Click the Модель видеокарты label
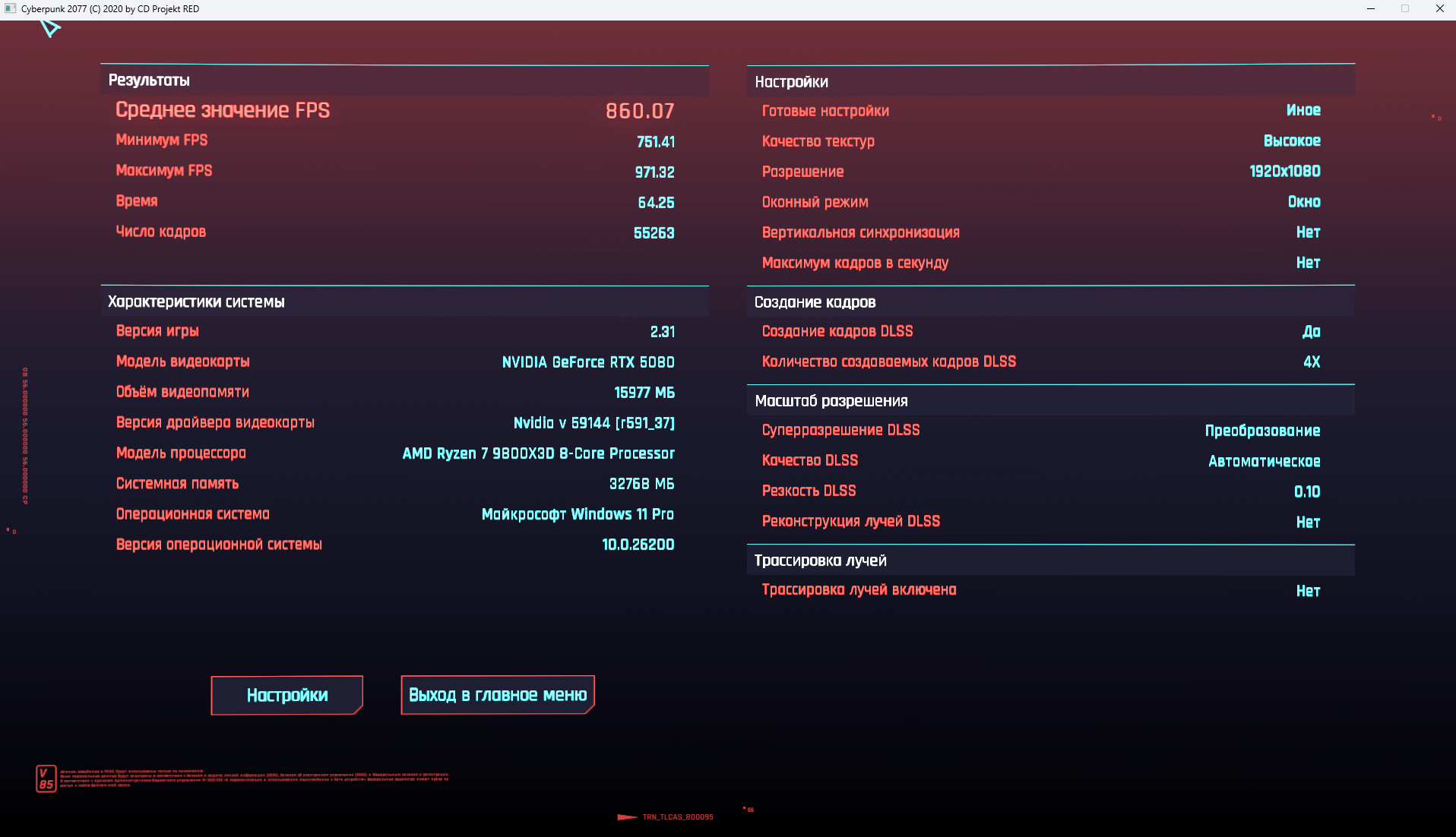Image resolution: width=1456 pixels, height=837 pixels. (183, 362)
